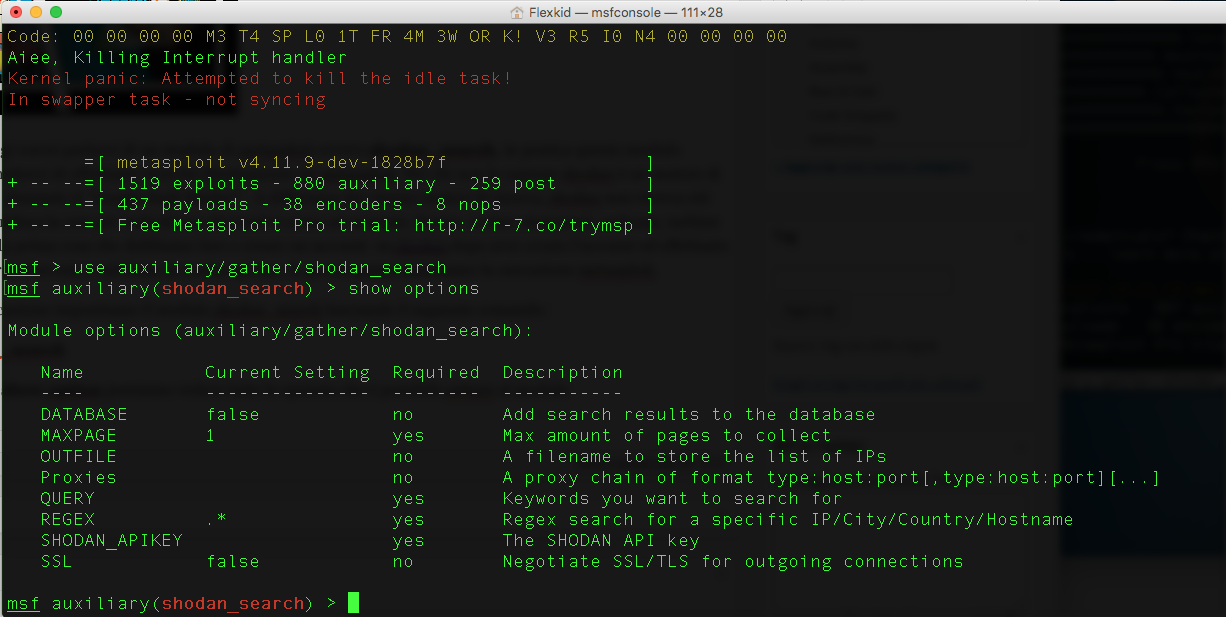Click 'Max amount of pages to collect' description
The width and height of the screenshot is (1226, 617).
667,435
